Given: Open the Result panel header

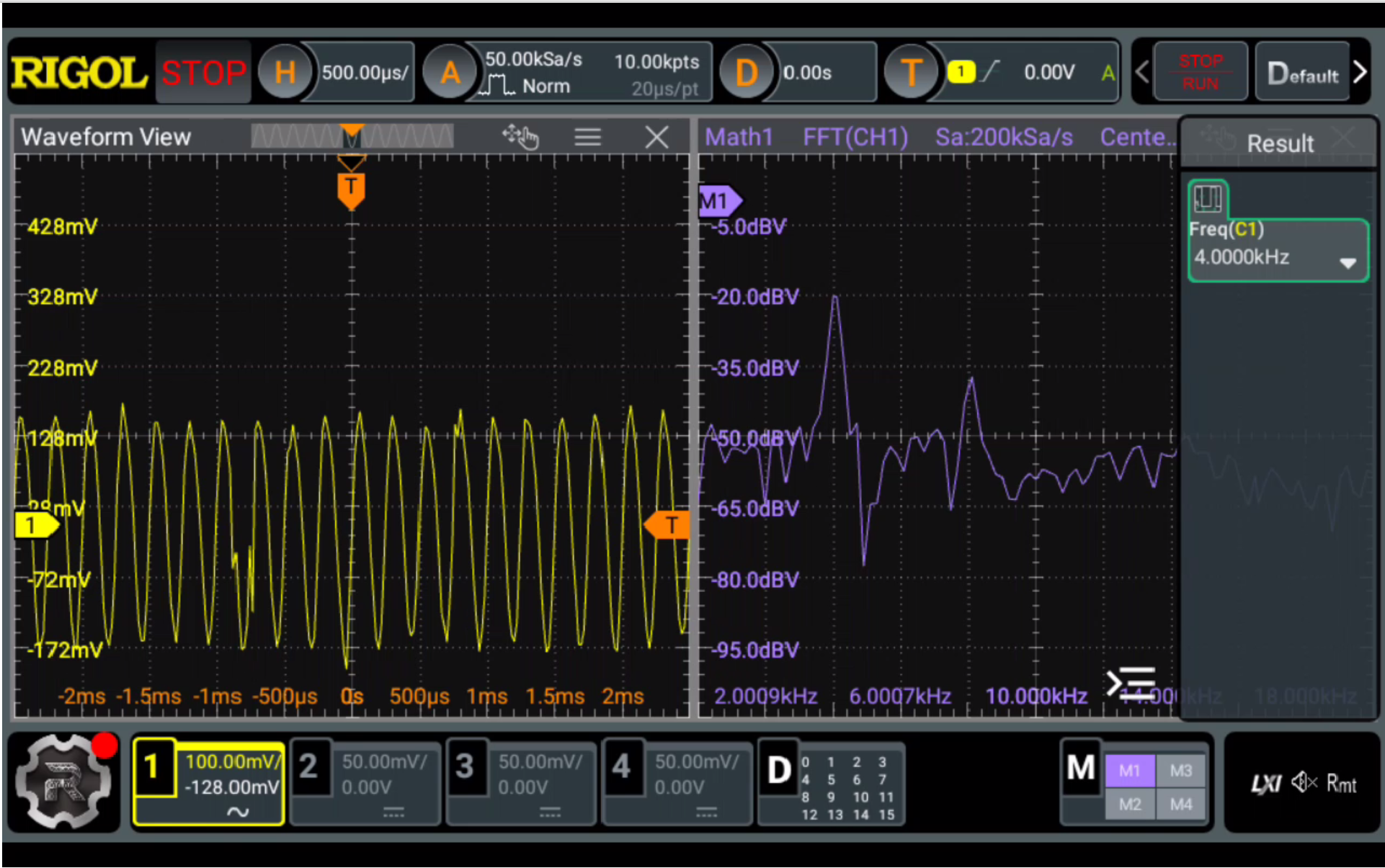Looking at the screenshot, I should click(1281, 143).
